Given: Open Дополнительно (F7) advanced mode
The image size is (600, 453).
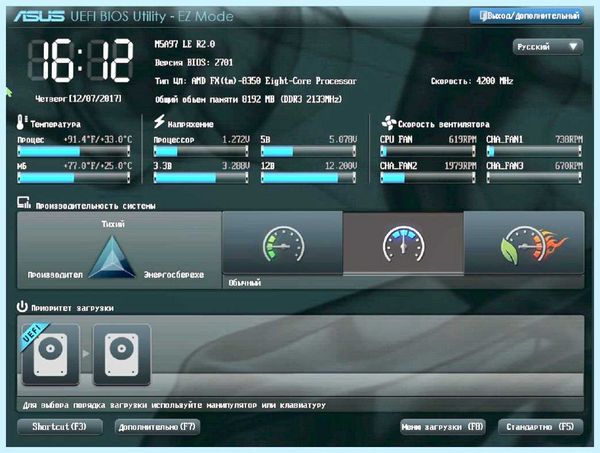Looking at the screenshot, I should [157, 427].
